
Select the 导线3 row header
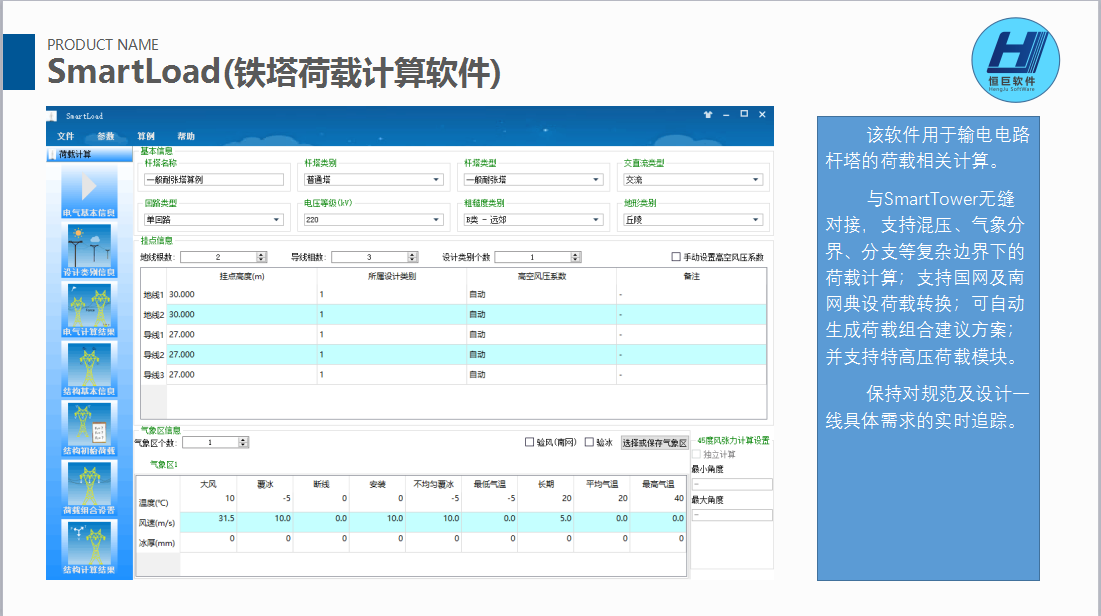point(154,375)
